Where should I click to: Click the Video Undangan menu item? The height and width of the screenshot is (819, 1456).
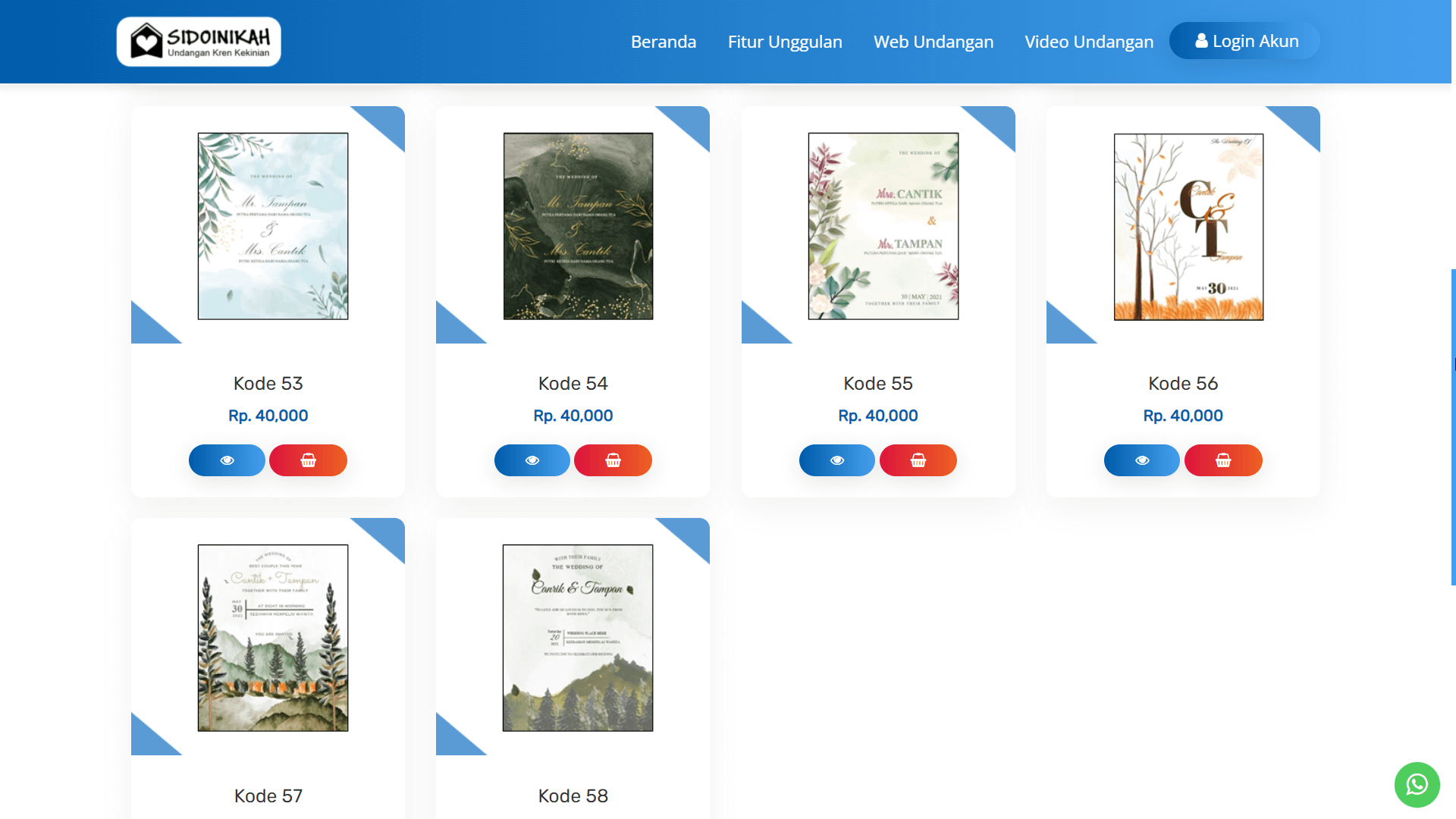[1089, 42]
